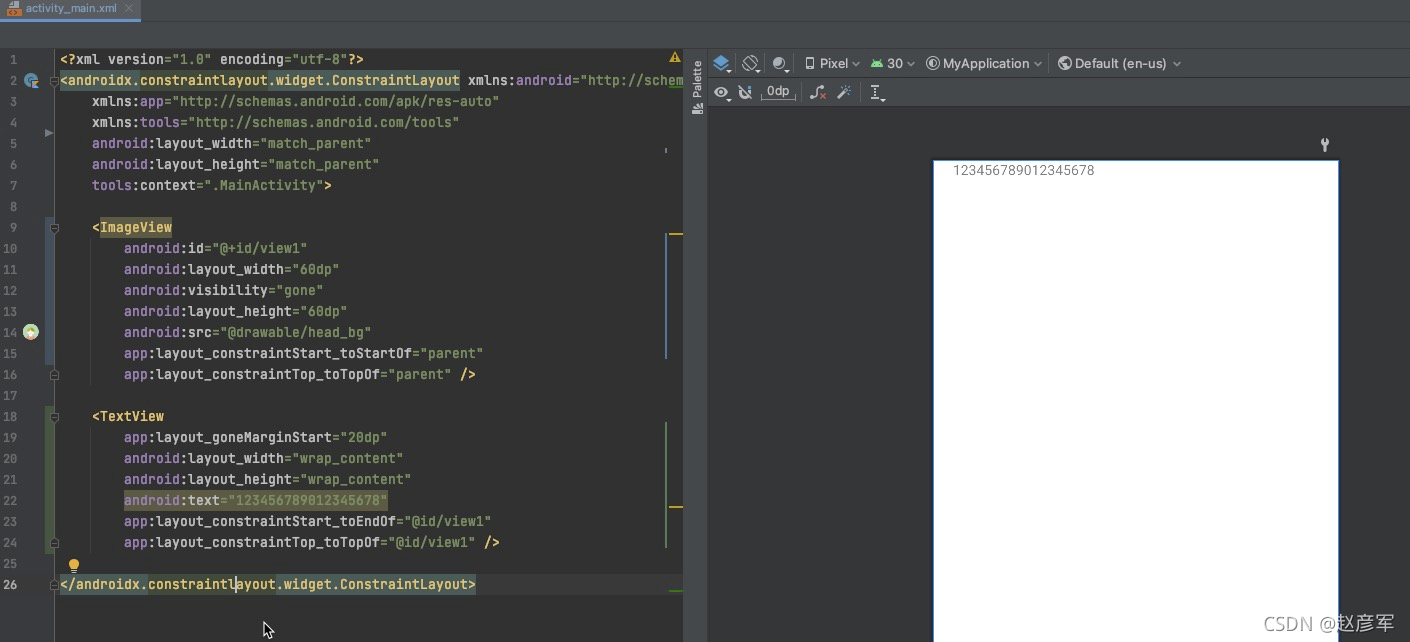Click line number 17 in the gutter
Image resolution: width=1410 pixels, height=642 pixels.
(x=10, y=395)
